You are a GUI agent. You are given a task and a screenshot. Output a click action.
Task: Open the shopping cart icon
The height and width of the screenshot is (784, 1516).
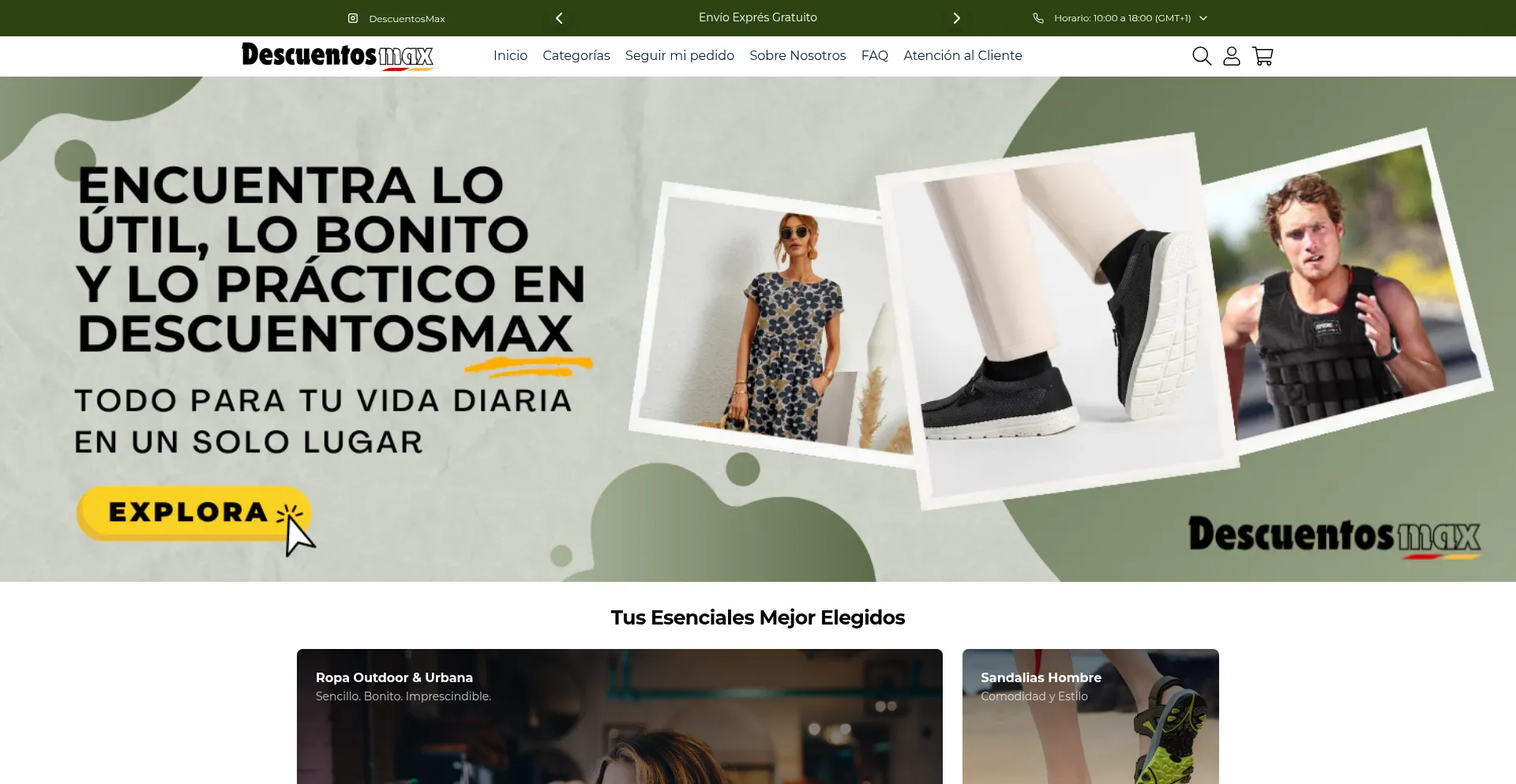pos(1263,56)
